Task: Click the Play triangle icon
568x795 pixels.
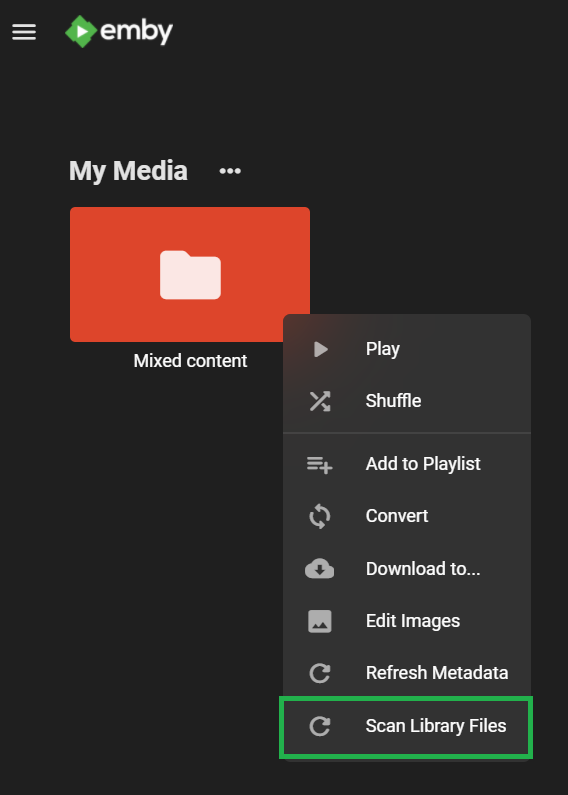Action: coord(321,349)
